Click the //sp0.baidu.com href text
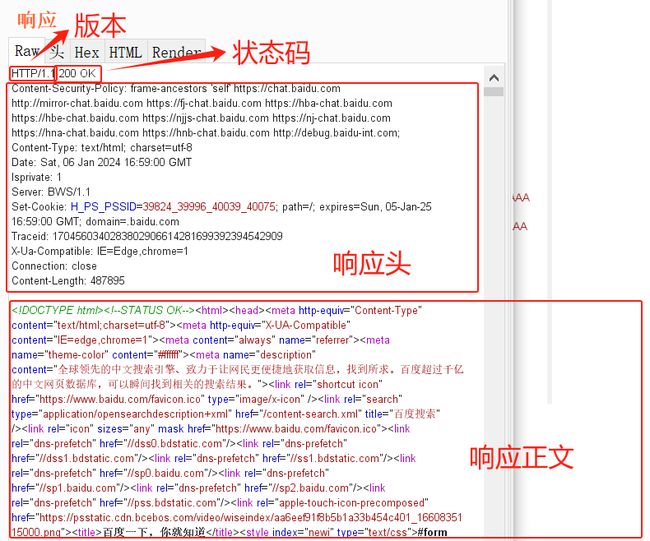This screenshot has height=541, width=650. coord(163,473)
